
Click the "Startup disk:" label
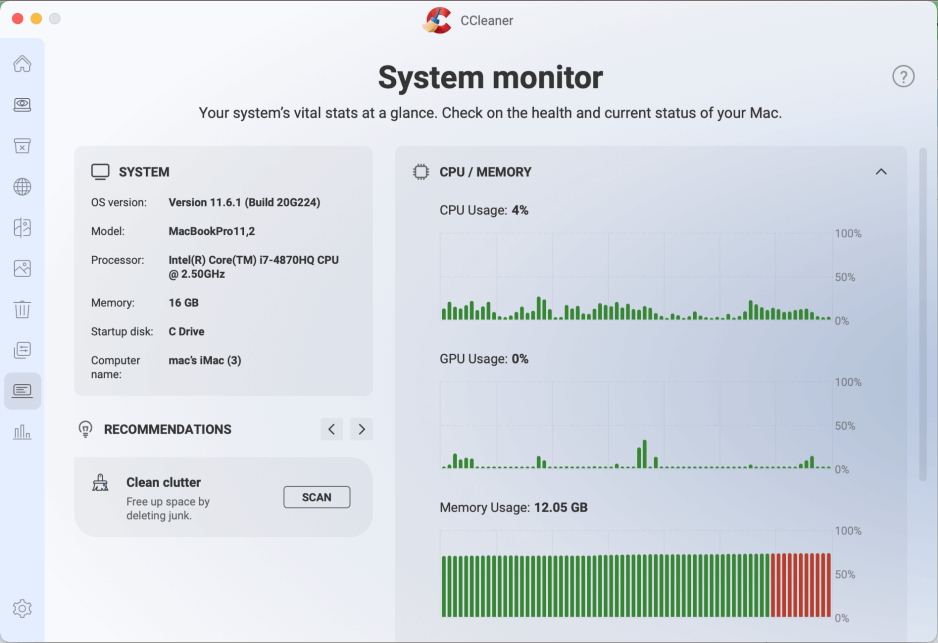click(x=122, y=331)
